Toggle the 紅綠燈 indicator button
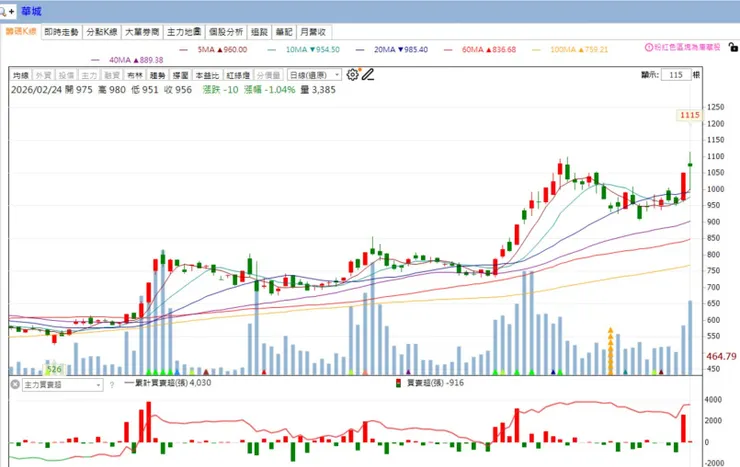Viewport: 740px width, 467px height. tap(238, 75)
